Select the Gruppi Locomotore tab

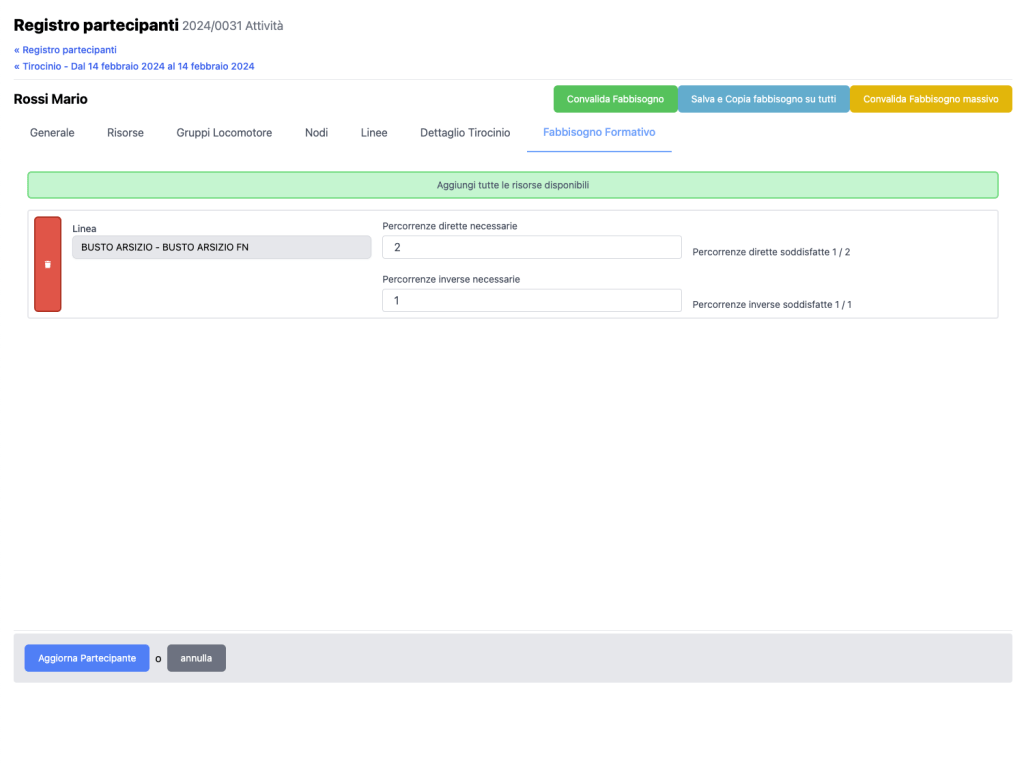tap(224, 133)
